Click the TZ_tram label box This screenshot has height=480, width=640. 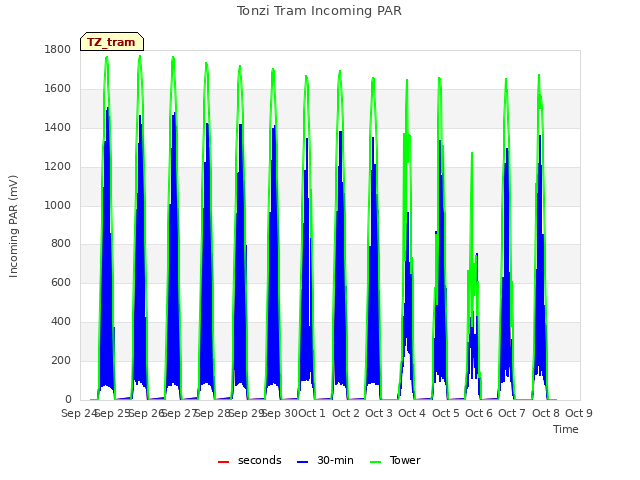112,42
